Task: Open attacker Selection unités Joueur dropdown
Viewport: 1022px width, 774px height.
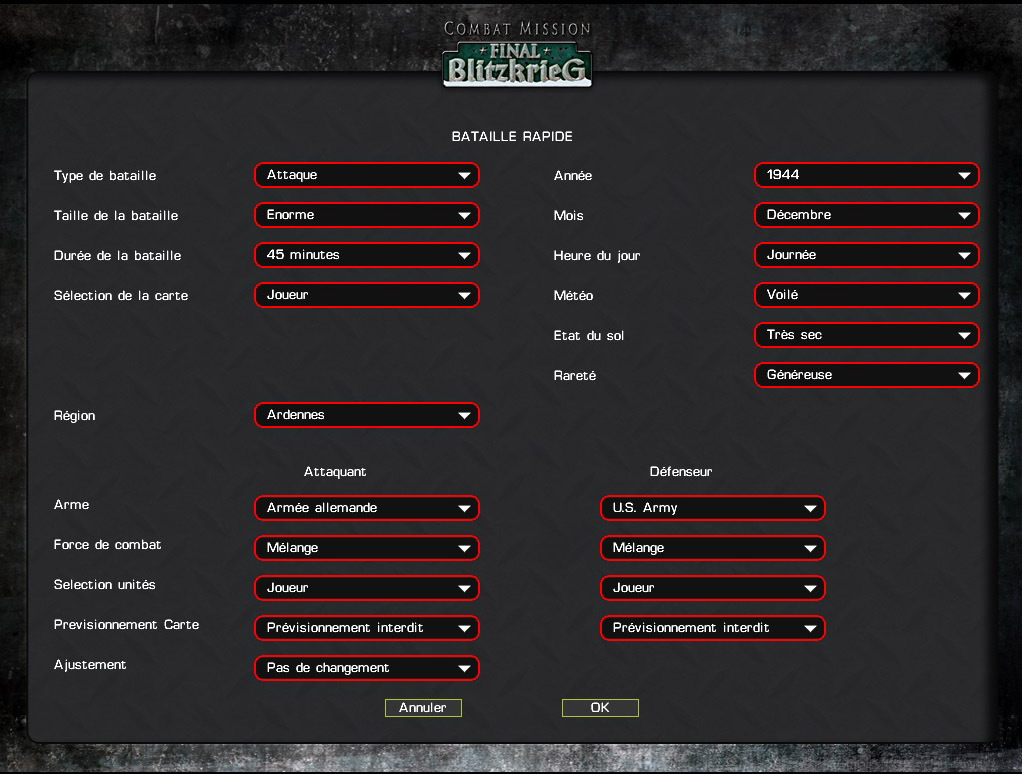Action: (x=367, y=588)
